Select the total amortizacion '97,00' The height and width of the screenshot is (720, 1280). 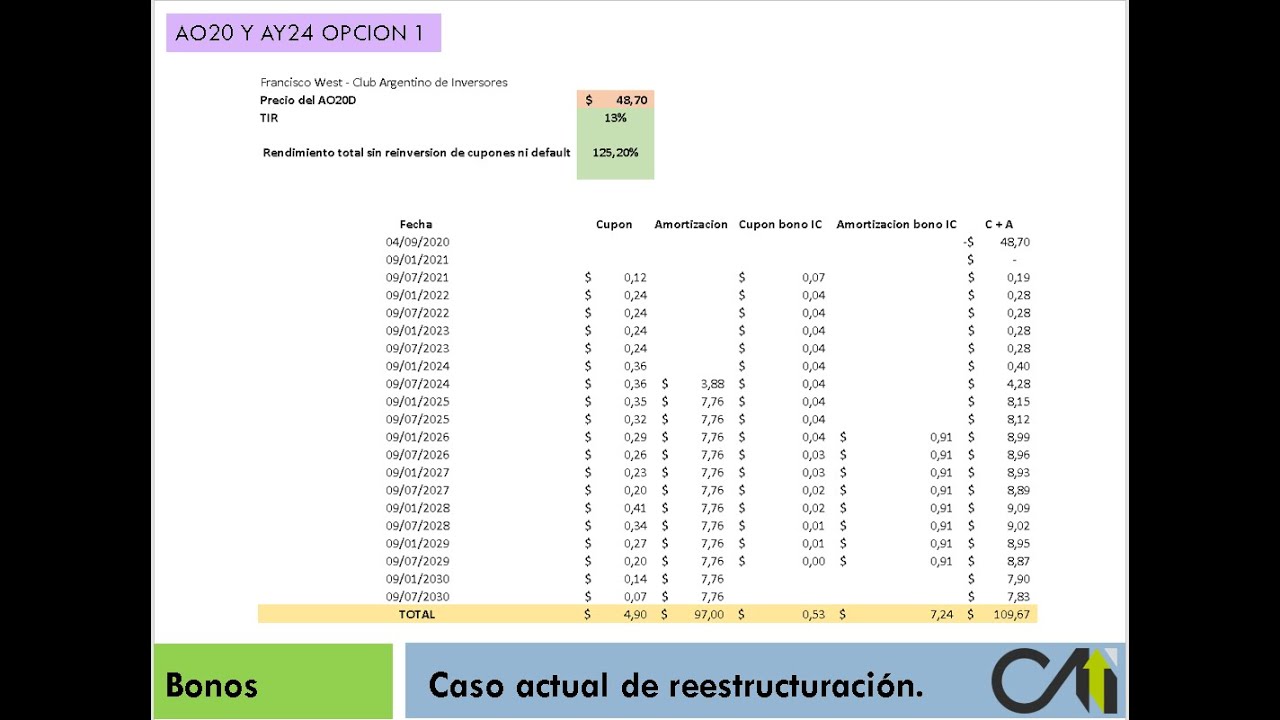pos(709,614)
